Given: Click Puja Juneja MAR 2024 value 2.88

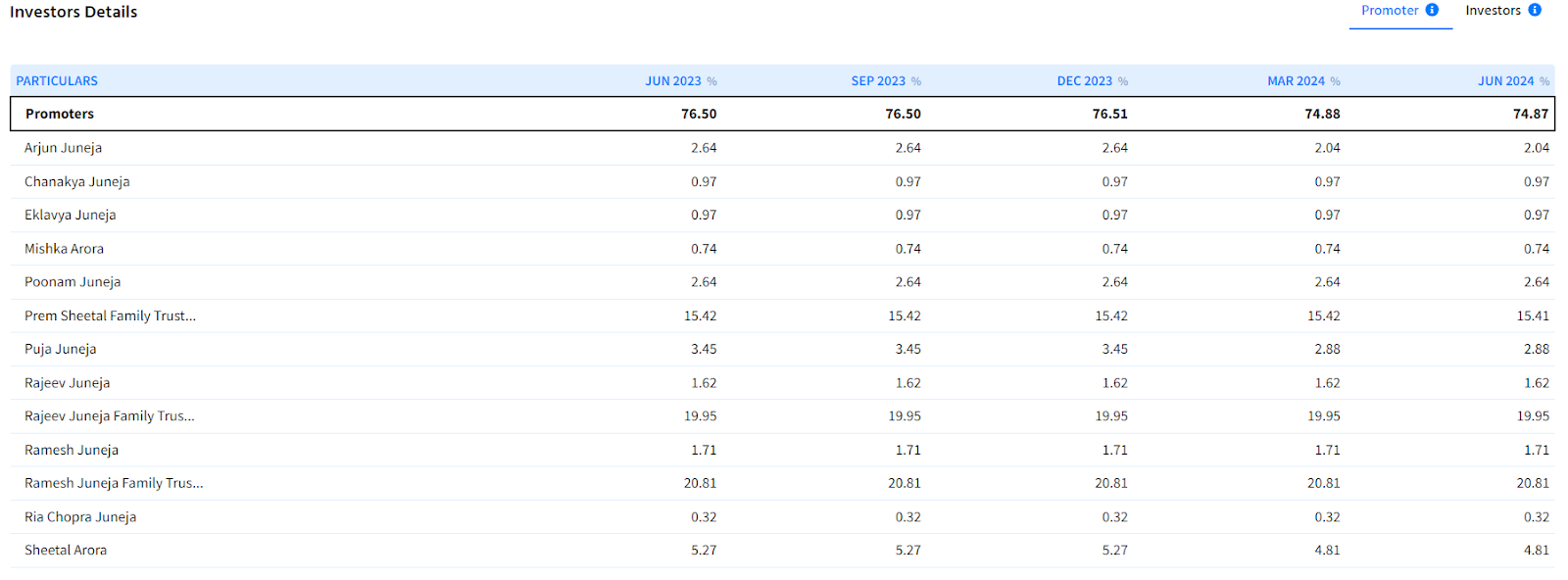Looking at the screenshot, I should coord(1327,350).
